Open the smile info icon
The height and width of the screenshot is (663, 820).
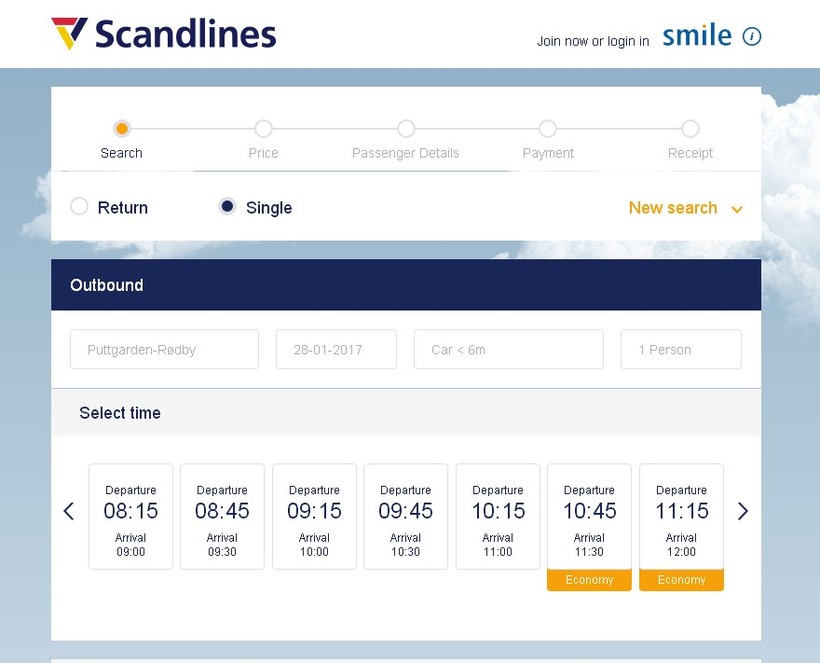click(752, 37)
